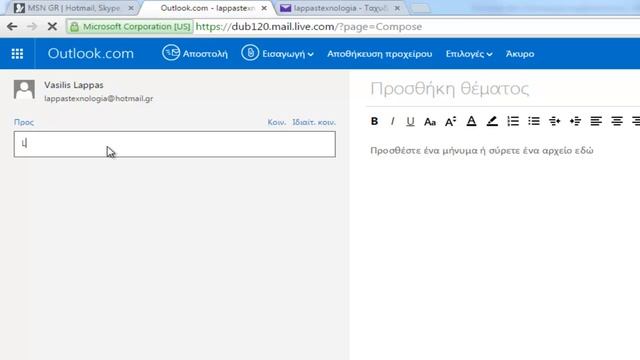
Task: Open the Εισαγωγή insert dropdown
Action: (x=278, y=53)
